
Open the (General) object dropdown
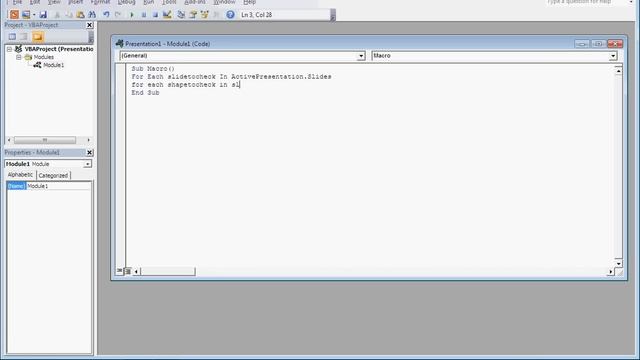pyautogui.click(x=361, y=56)
